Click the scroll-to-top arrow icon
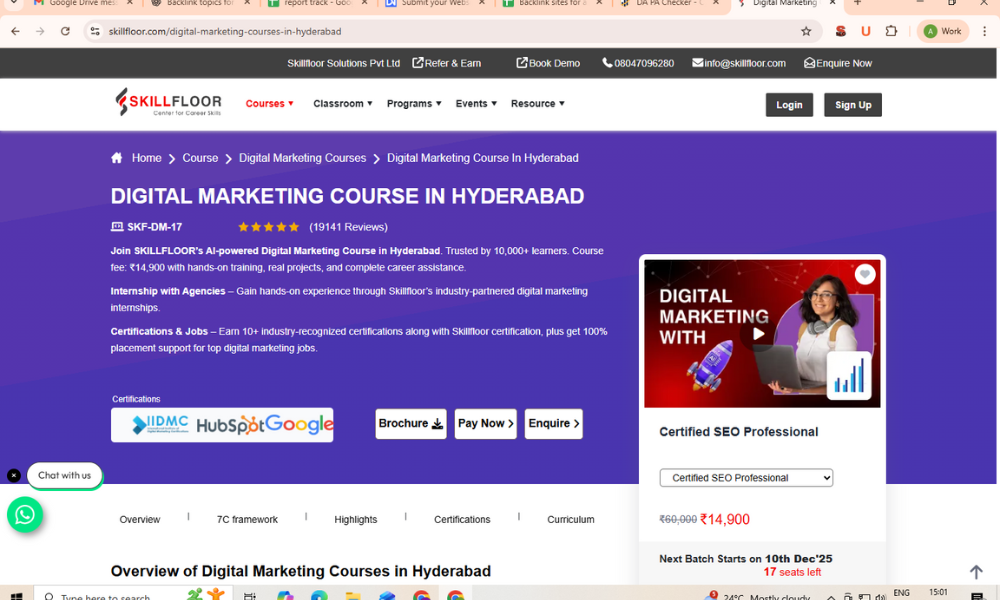This screenshot has height=600, width=1000. click(976, 572)
